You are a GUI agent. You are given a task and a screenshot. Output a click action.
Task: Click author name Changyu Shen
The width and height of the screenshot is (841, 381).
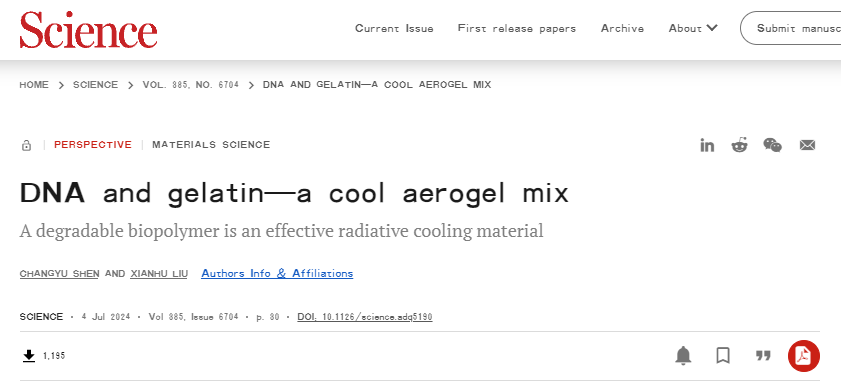click(x=59, y=274)
